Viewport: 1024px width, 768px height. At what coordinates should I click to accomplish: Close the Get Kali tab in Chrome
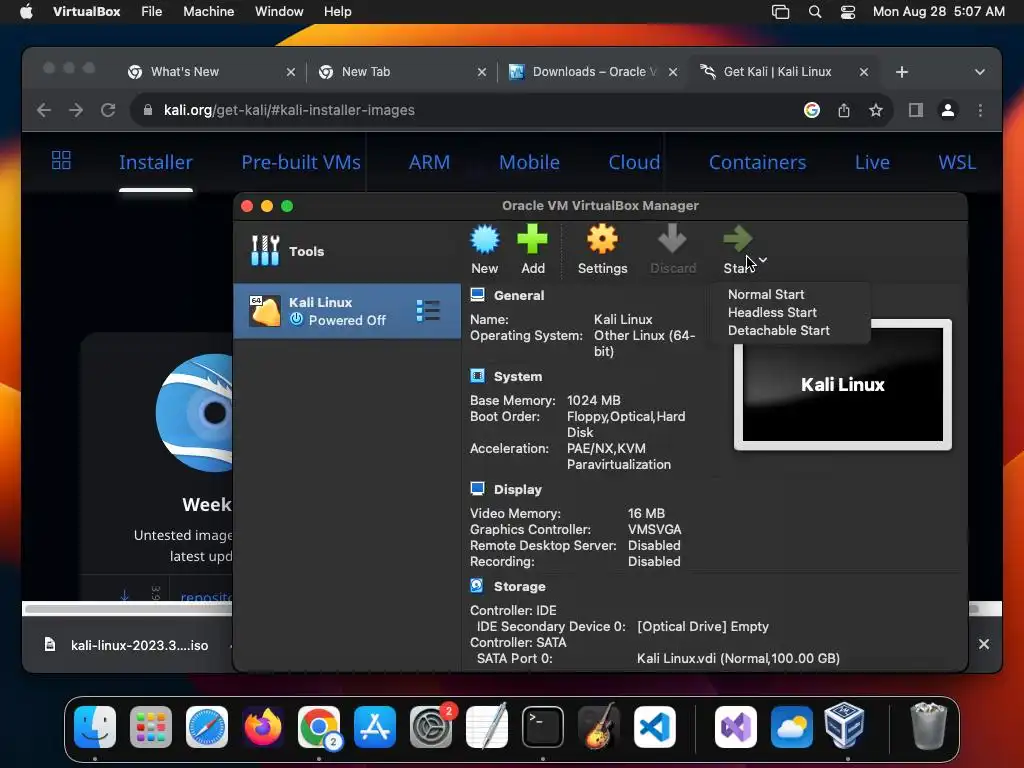[863, 72]
